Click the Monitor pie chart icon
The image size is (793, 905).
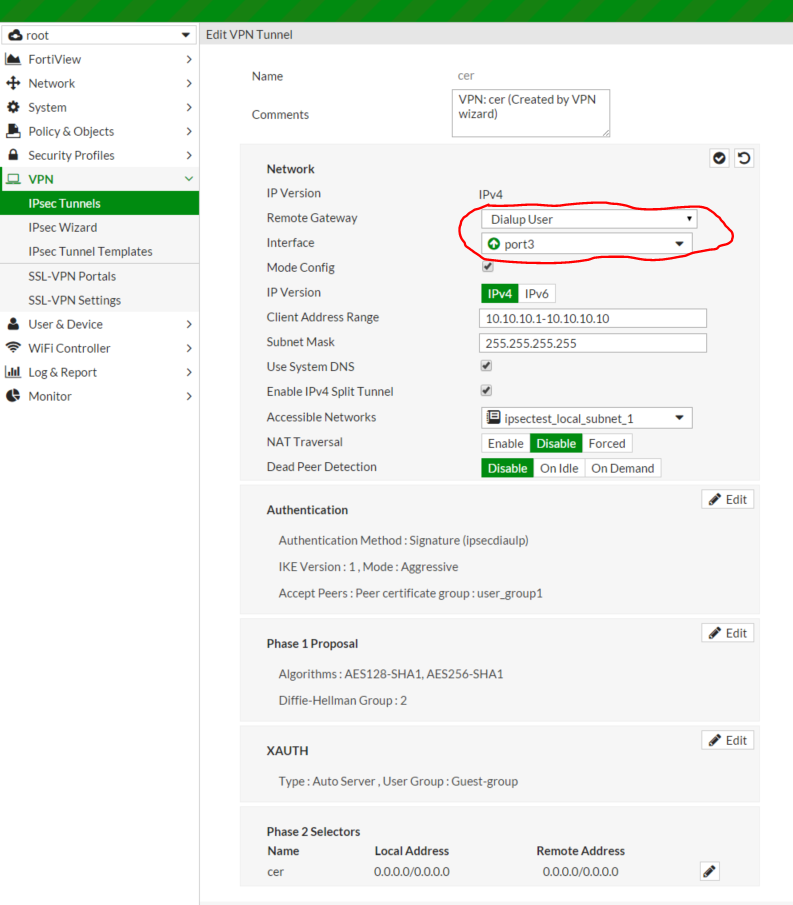tap(13, 396)
